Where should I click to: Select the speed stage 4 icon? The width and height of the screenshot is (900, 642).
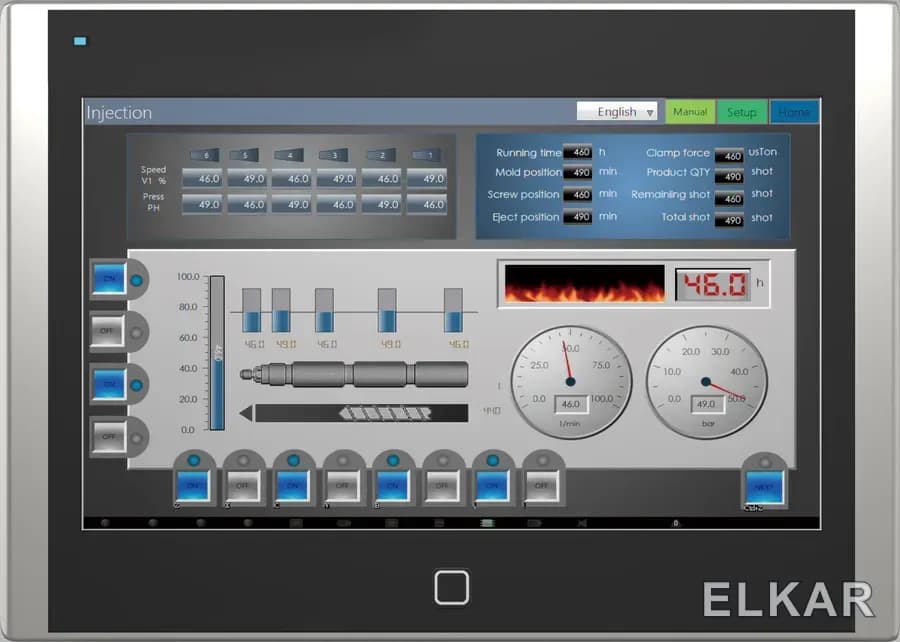click(x=289, y=155)
